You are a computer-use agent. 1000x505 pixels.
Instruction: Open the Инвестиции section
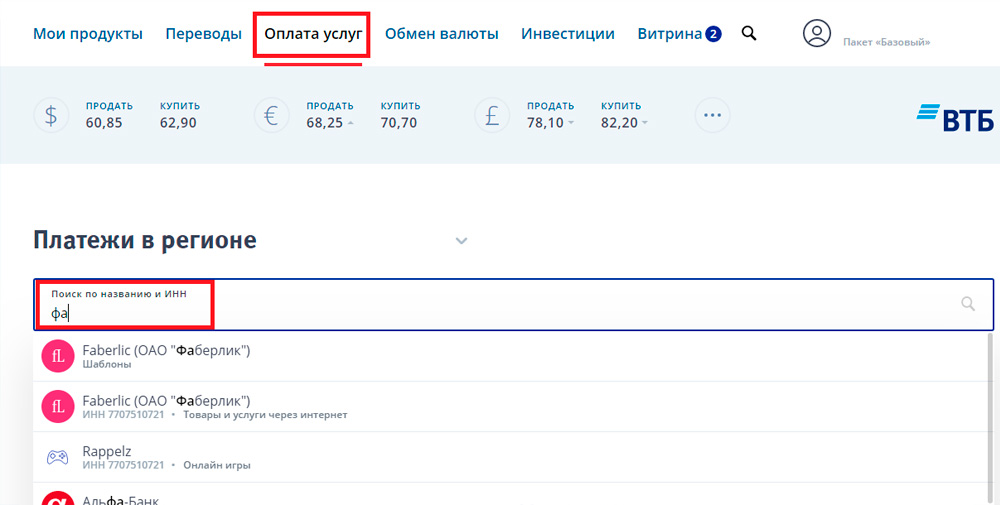568,34
